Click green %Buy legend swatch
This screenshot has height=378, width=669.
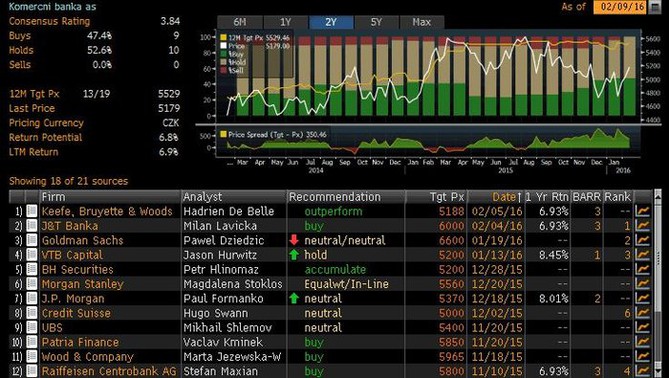coord(223,54)
